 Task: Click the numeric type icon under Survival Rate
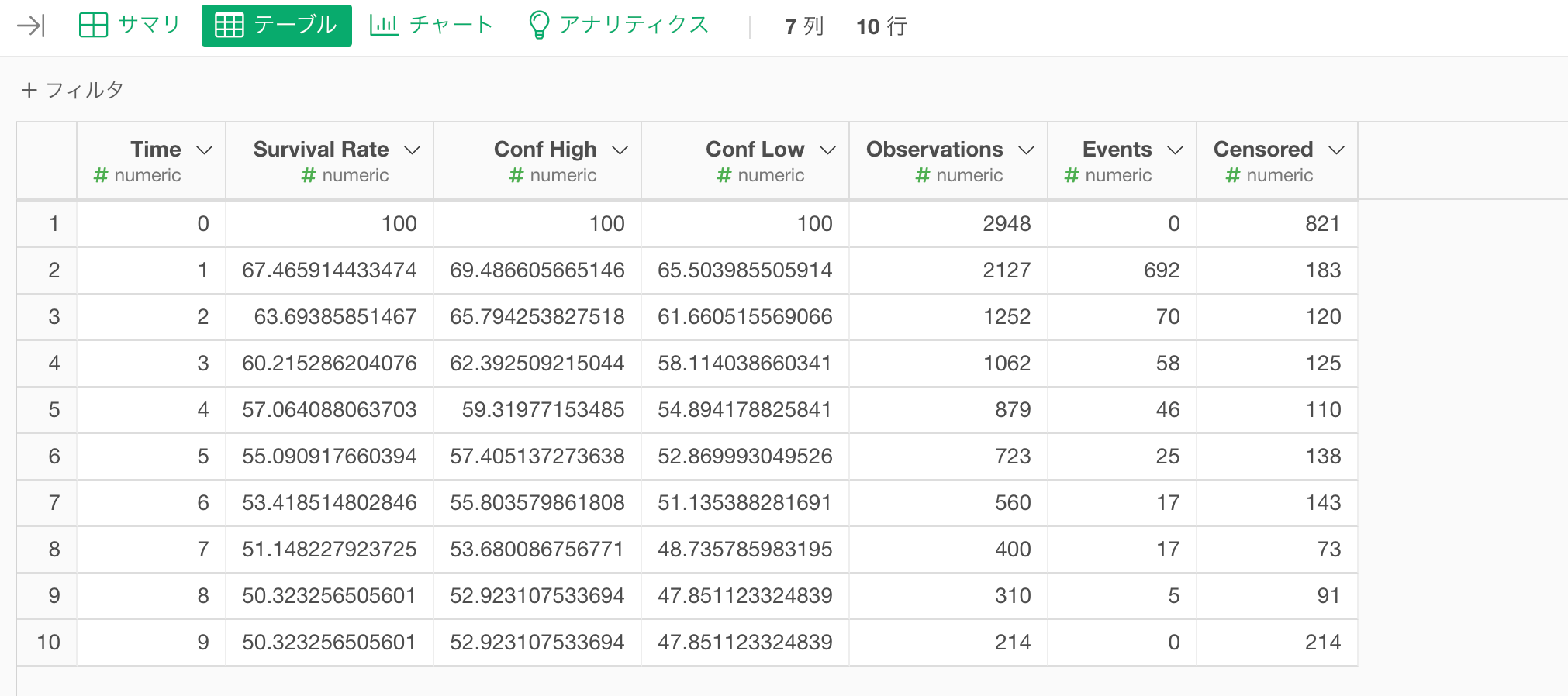309,175
